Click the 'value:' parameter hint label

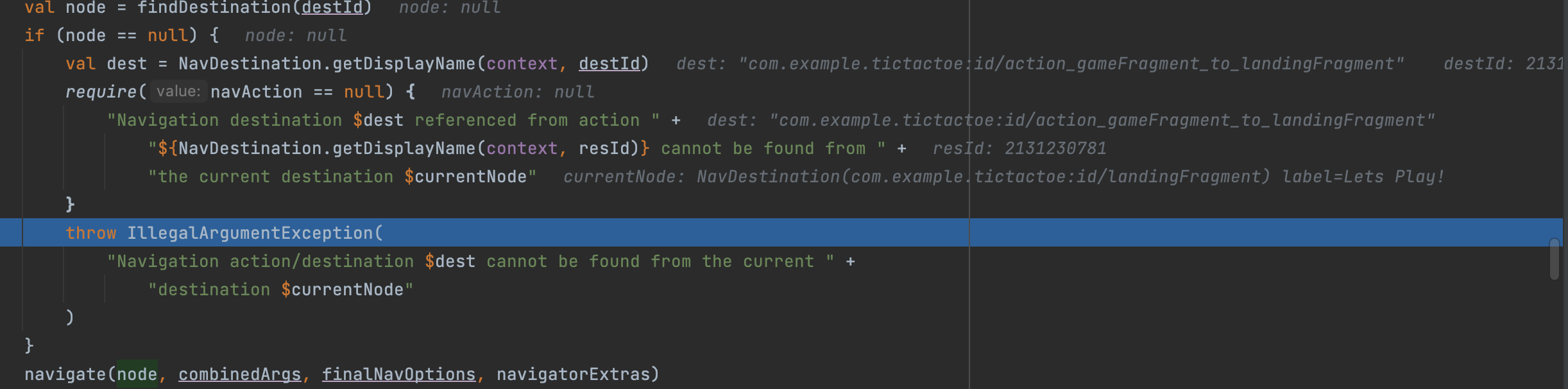pyautogui.click(x=178, y=92)
